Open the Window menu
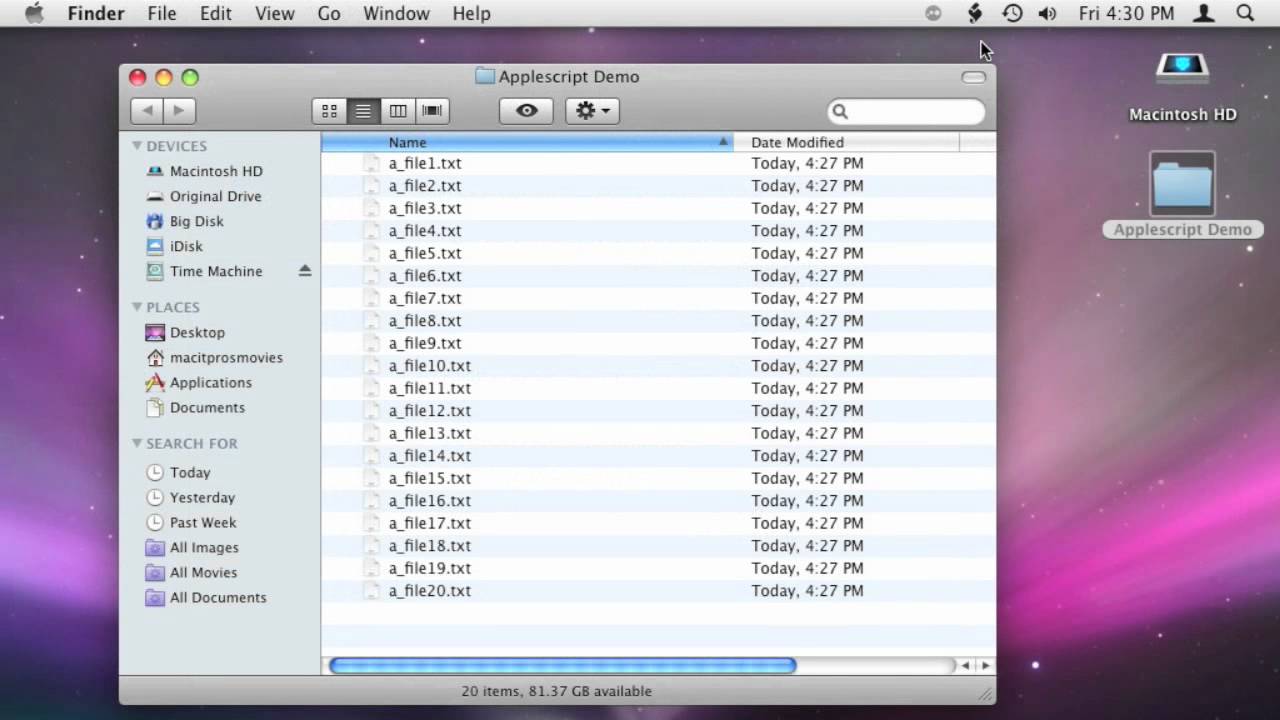 (x=396, y=13)
